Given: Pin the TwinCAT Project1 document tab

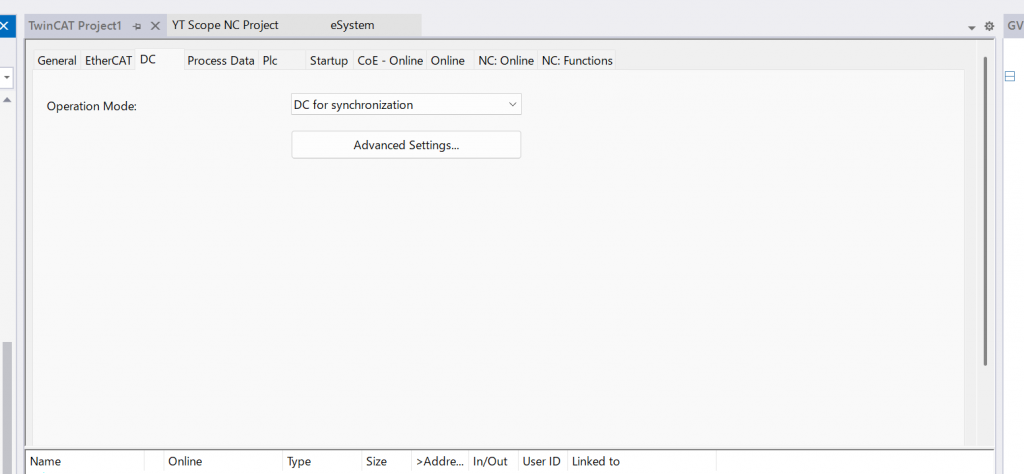Looking at the screenshot, I should [x=137, y=25].
